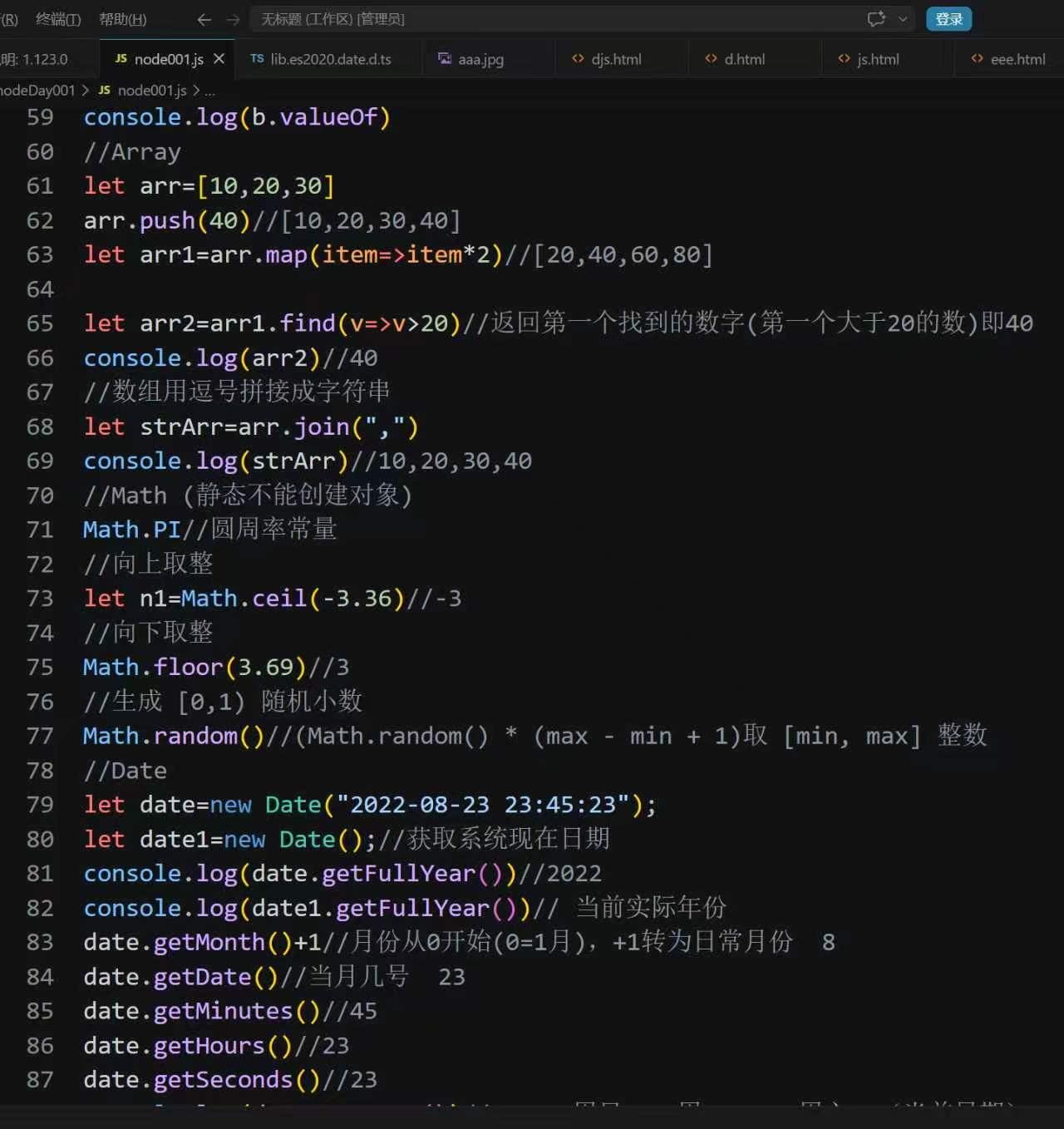Click date.getSeconds() on line 87

coord(202,1081)
